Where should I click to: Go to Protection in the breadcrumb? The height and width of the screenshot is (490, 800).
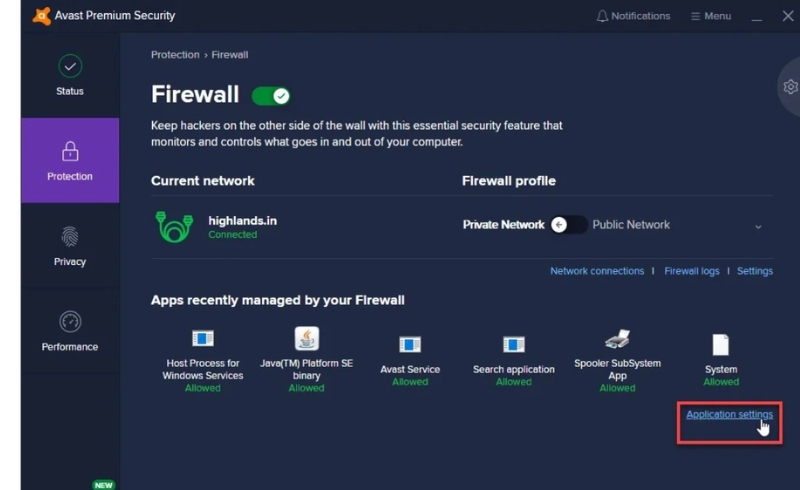[x=175, y=55]
